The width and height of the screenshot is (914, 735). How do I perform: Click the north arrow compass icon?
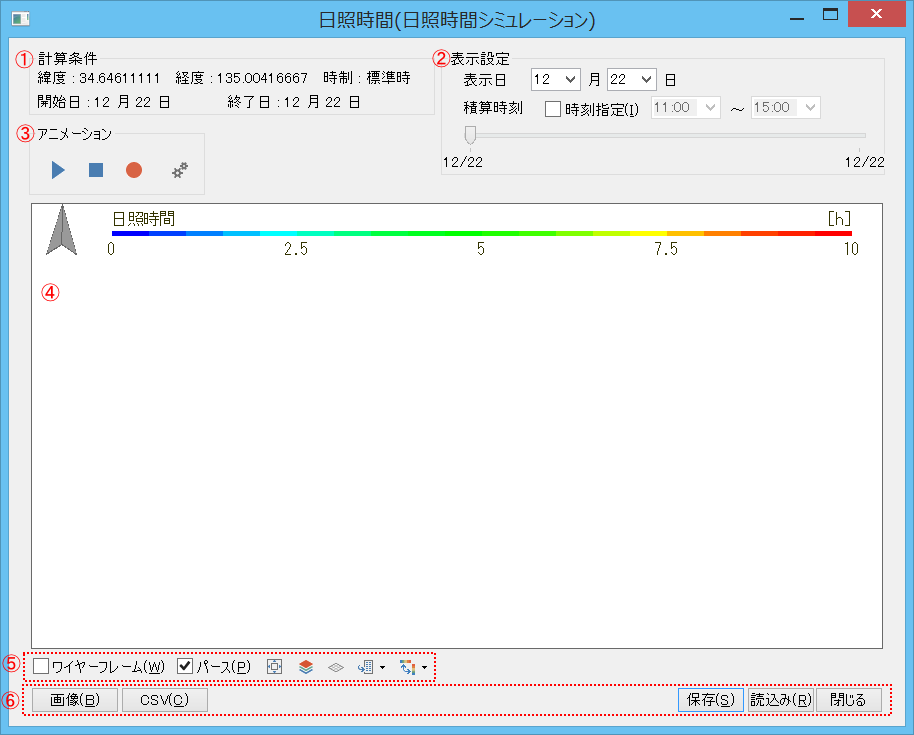click(62, 230)
